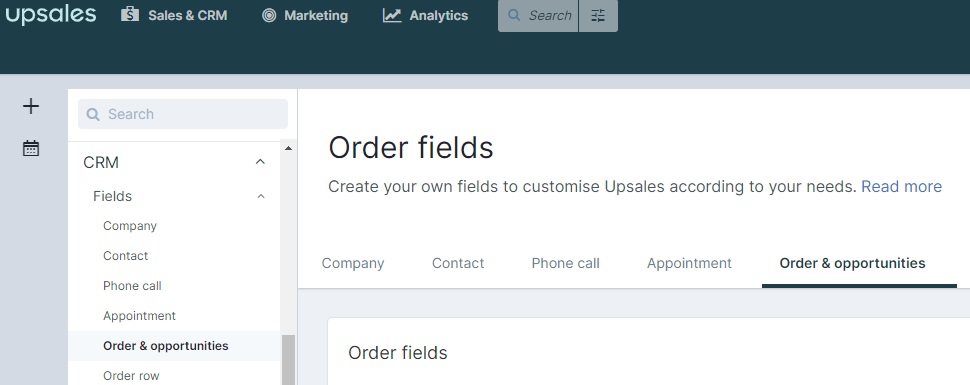This screenshot has height=385, width=970.
Task: Select Company in the sidebar fields list
Action: point(130,226)
